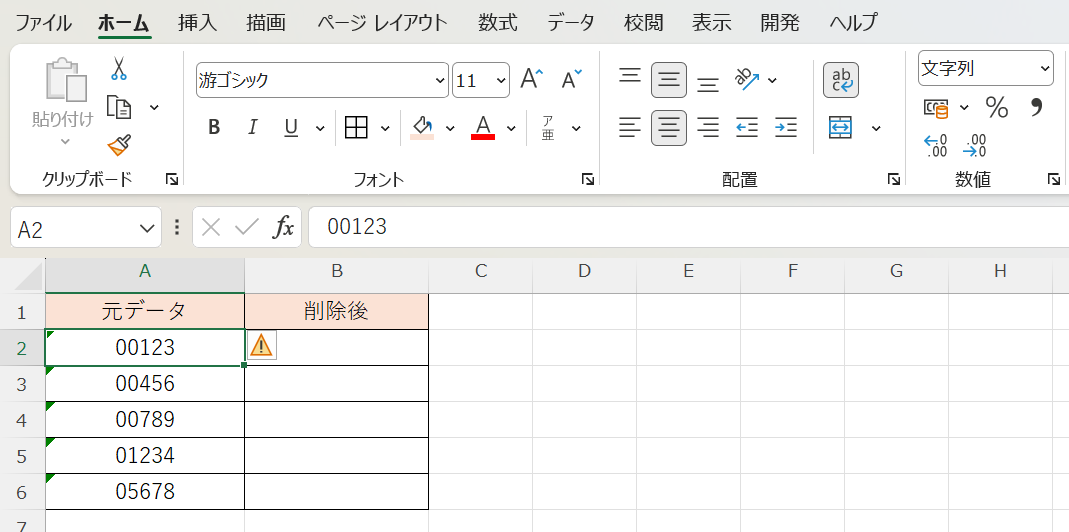1069x532 pixels.
Task: Toggle Bold formatting
Action: pos(213,128)
